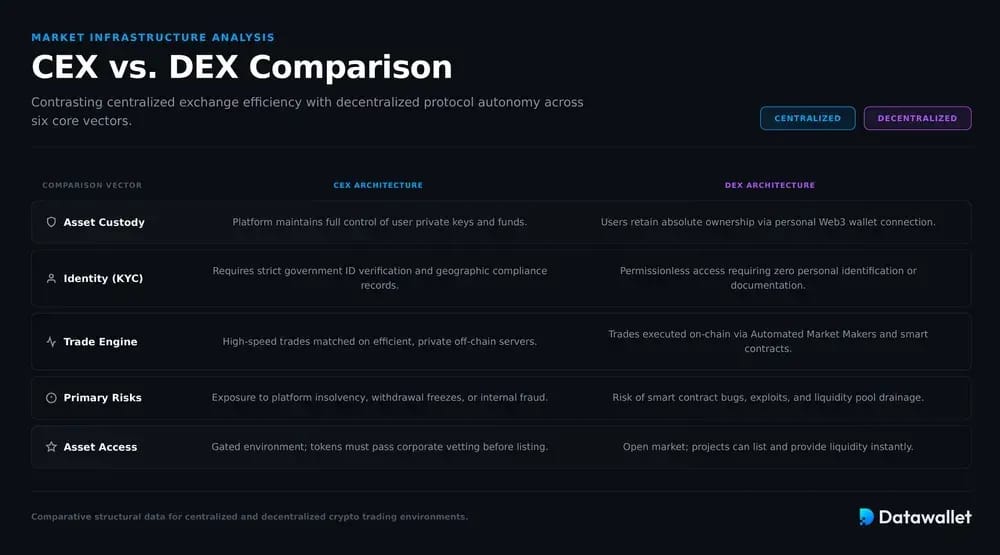Viewport: 1000px width, 555px height.
Task: Click the CEX ARCHITECTURE column header
Action: 378,185
